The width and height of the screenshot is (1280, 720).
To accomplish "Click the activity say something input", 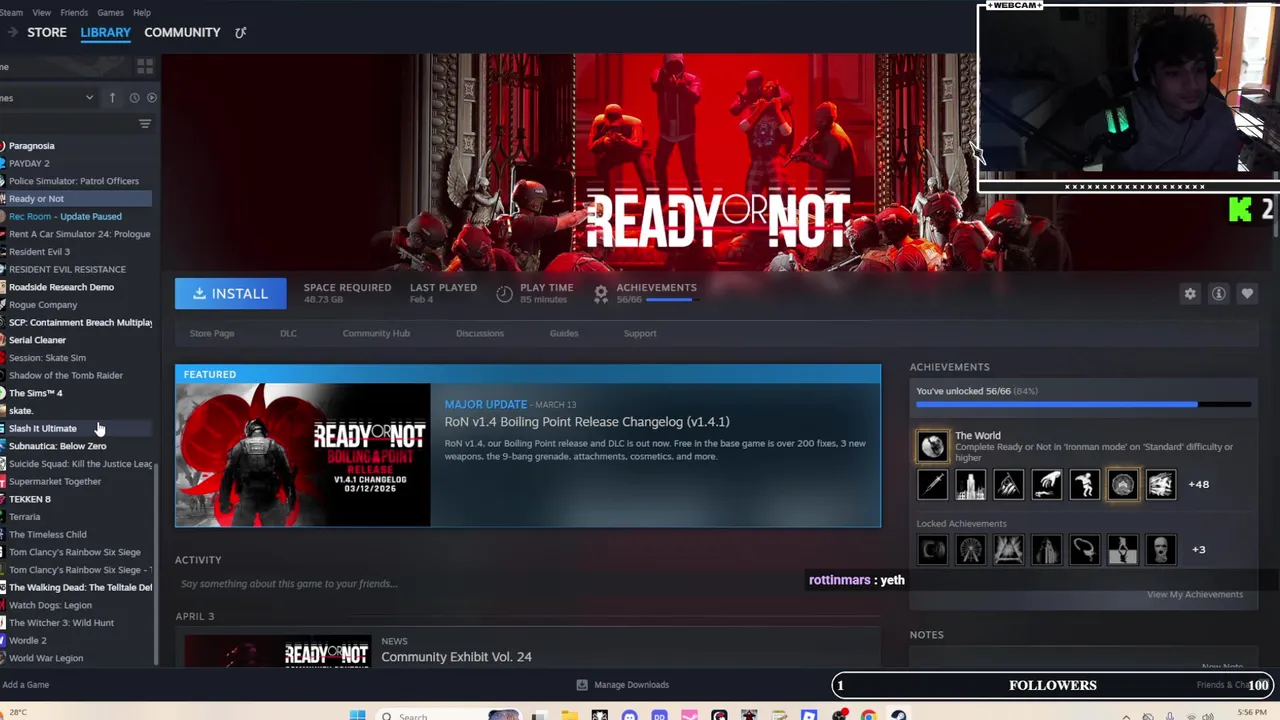I will [528, 584].
